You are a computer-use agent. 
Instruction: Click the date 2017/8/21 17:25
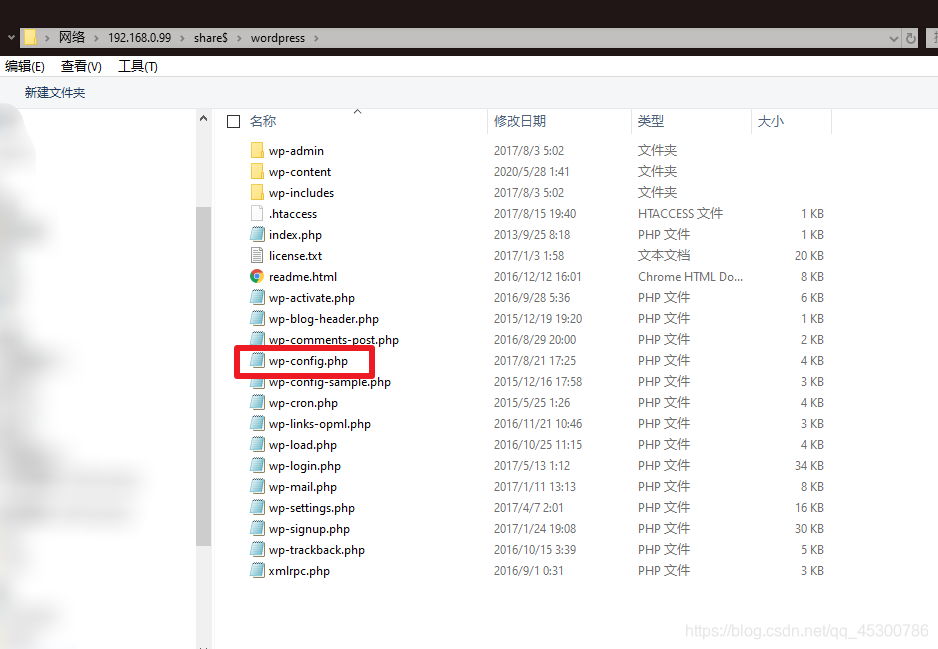point(535,361)
